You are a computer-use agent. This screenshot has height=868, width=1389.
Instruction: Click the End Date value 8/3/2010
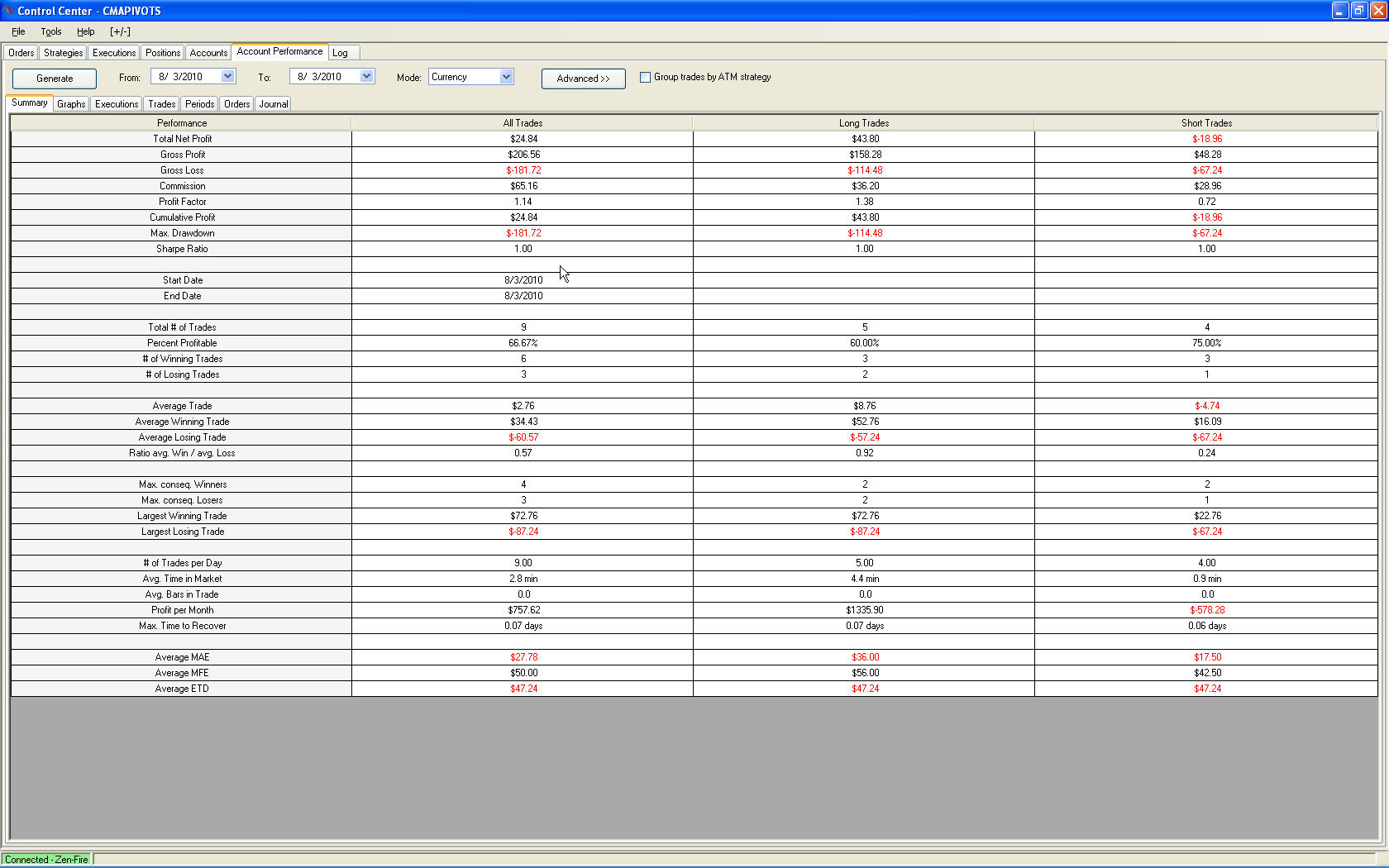pos(523,296)
